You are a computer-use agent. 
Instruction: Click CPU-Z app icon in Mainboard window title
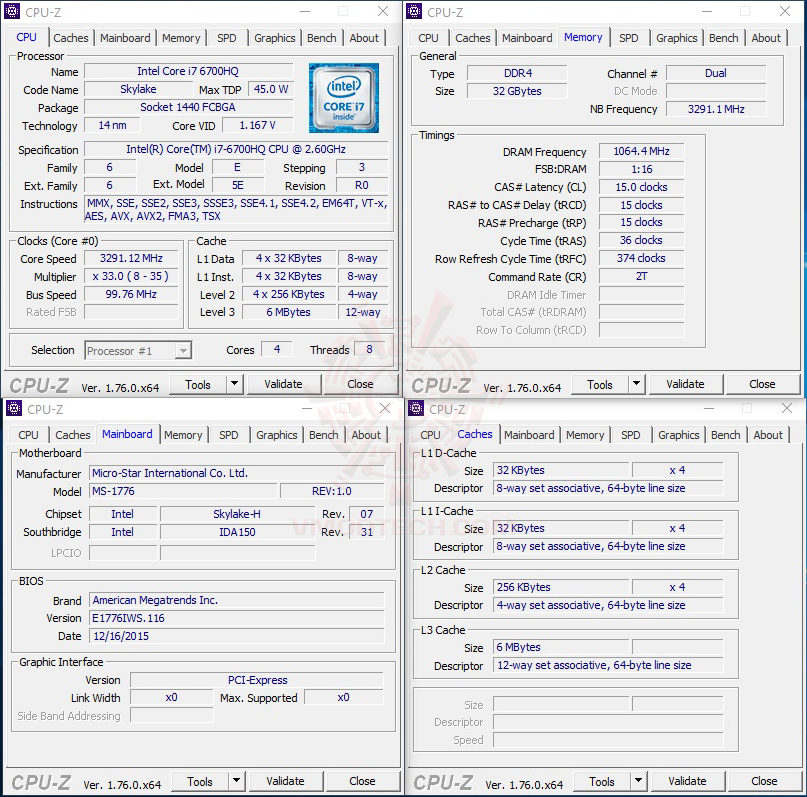(x=13, y=409)
